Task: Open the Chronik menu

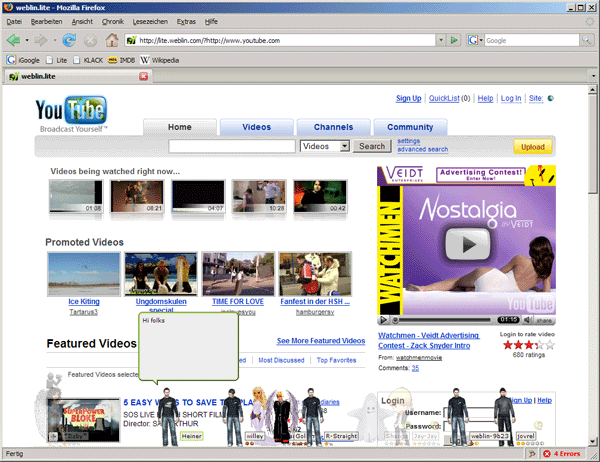Action: pos(113,21)
